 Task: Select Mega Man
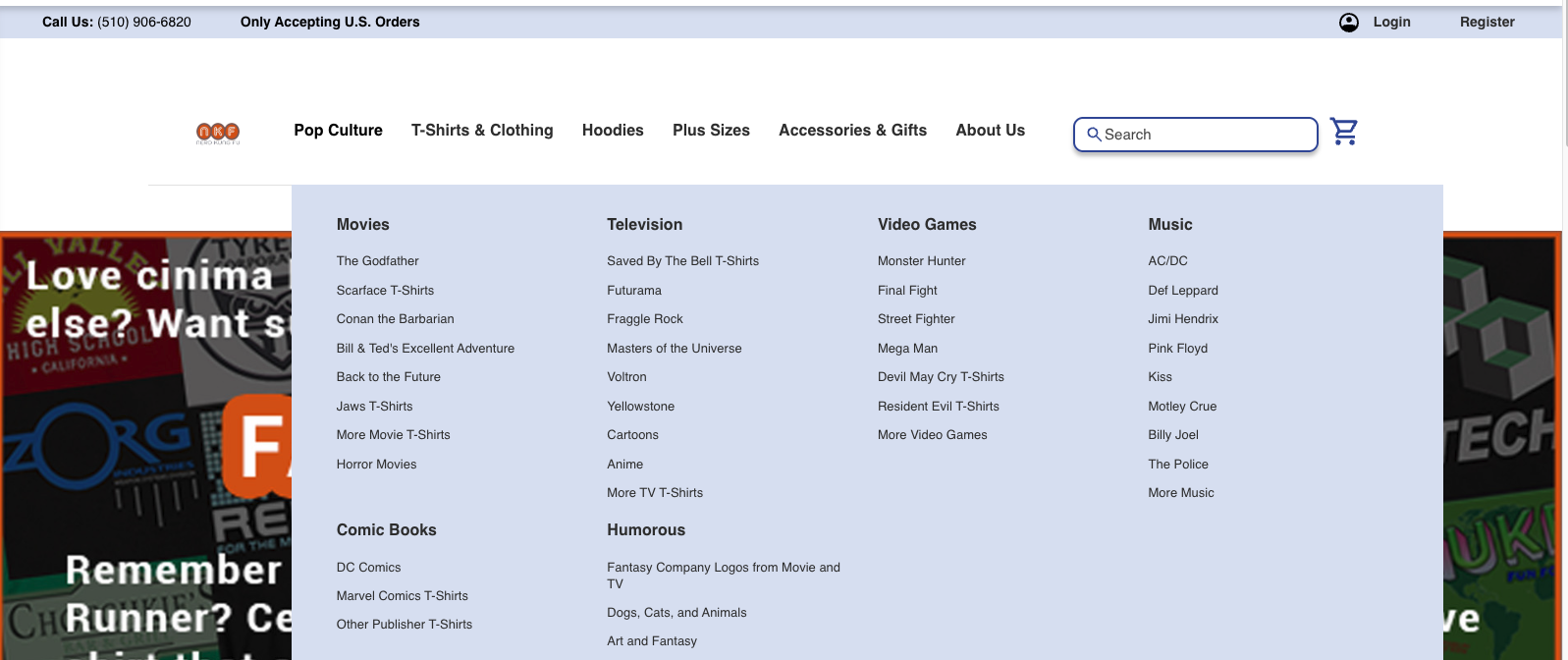(907, 349)
